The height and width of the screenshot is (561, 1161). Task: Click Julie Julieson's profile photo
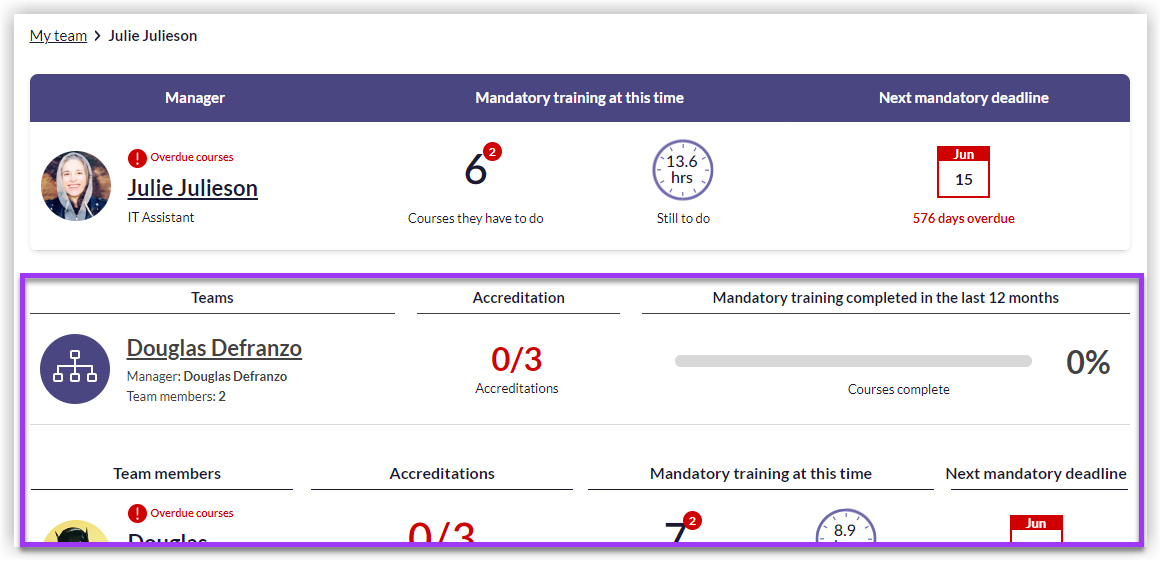point(76,186)
